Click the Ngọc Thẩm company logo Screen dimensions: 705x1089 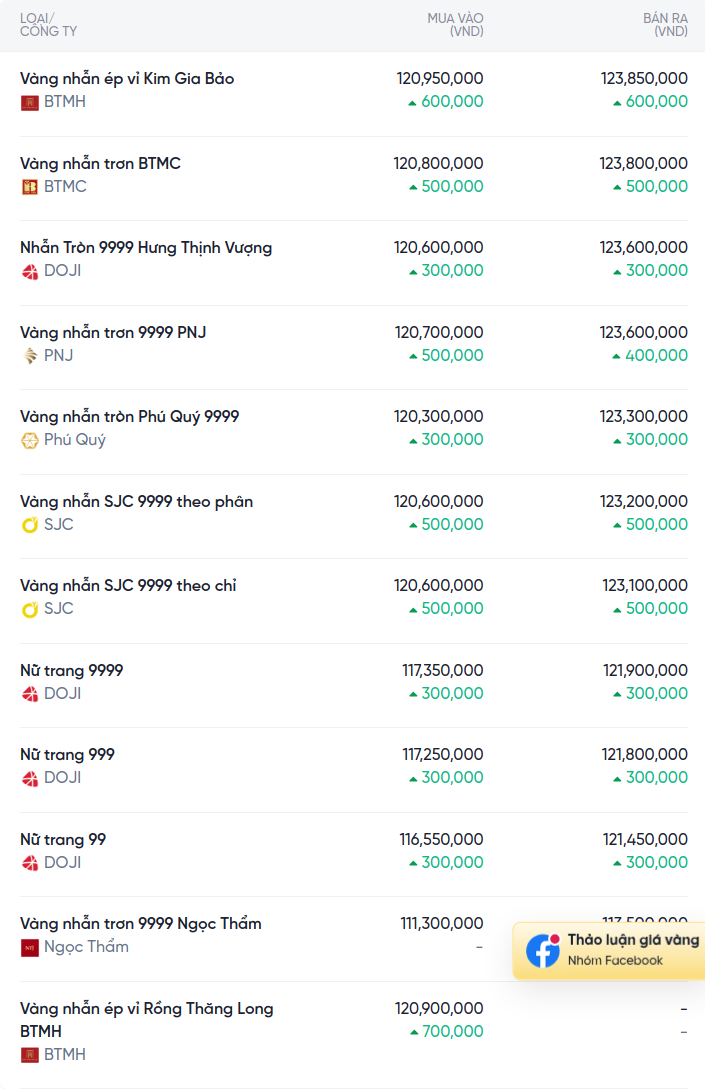(x=30, y=947)
